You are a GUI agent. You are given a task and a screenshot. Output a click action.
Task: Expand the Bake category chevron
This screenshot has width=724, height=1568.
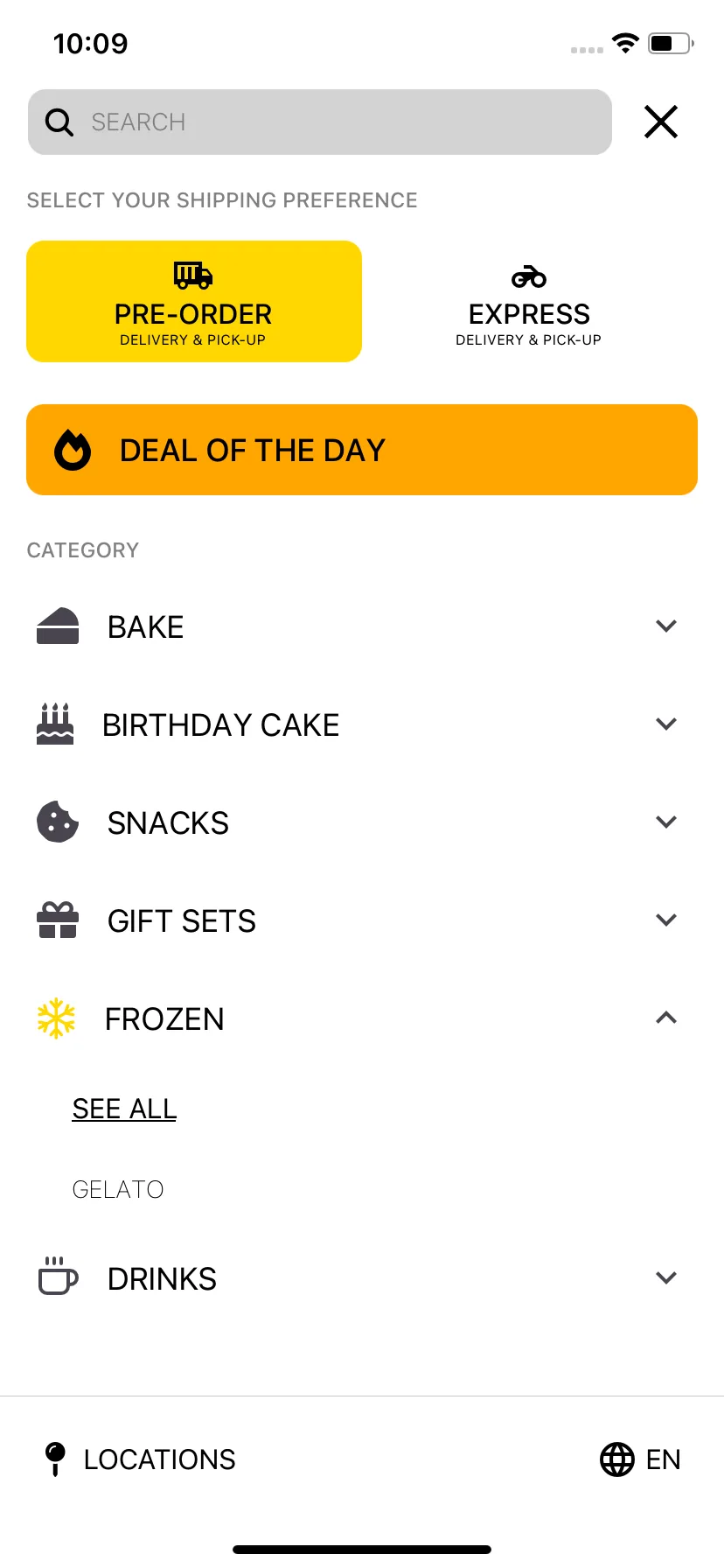[666, 626]
